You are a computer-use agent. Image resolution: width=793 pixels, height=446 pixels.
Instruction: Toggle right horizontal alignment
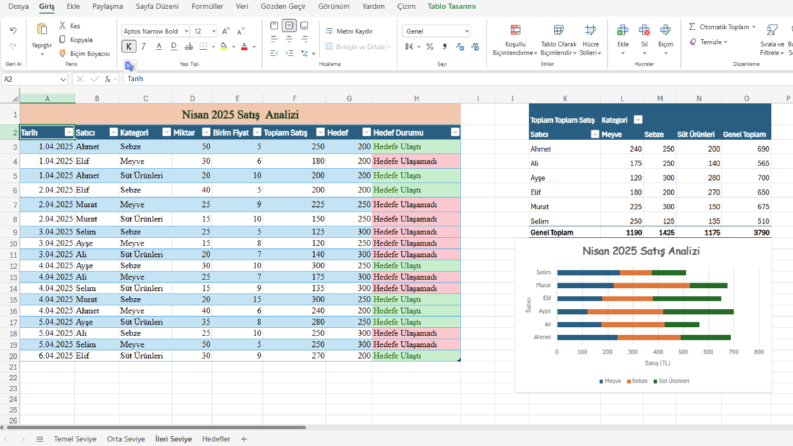[304, 39]
